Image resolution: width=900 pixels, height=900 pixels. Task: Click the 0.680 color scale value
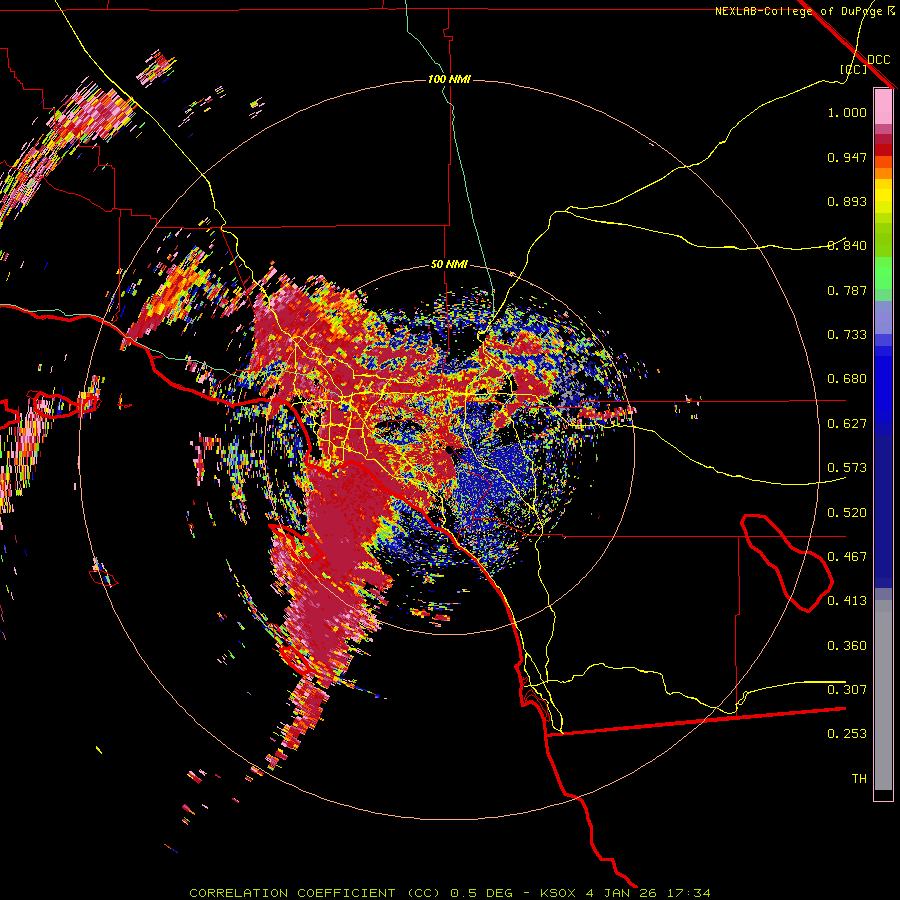click(x=847, y=379)
